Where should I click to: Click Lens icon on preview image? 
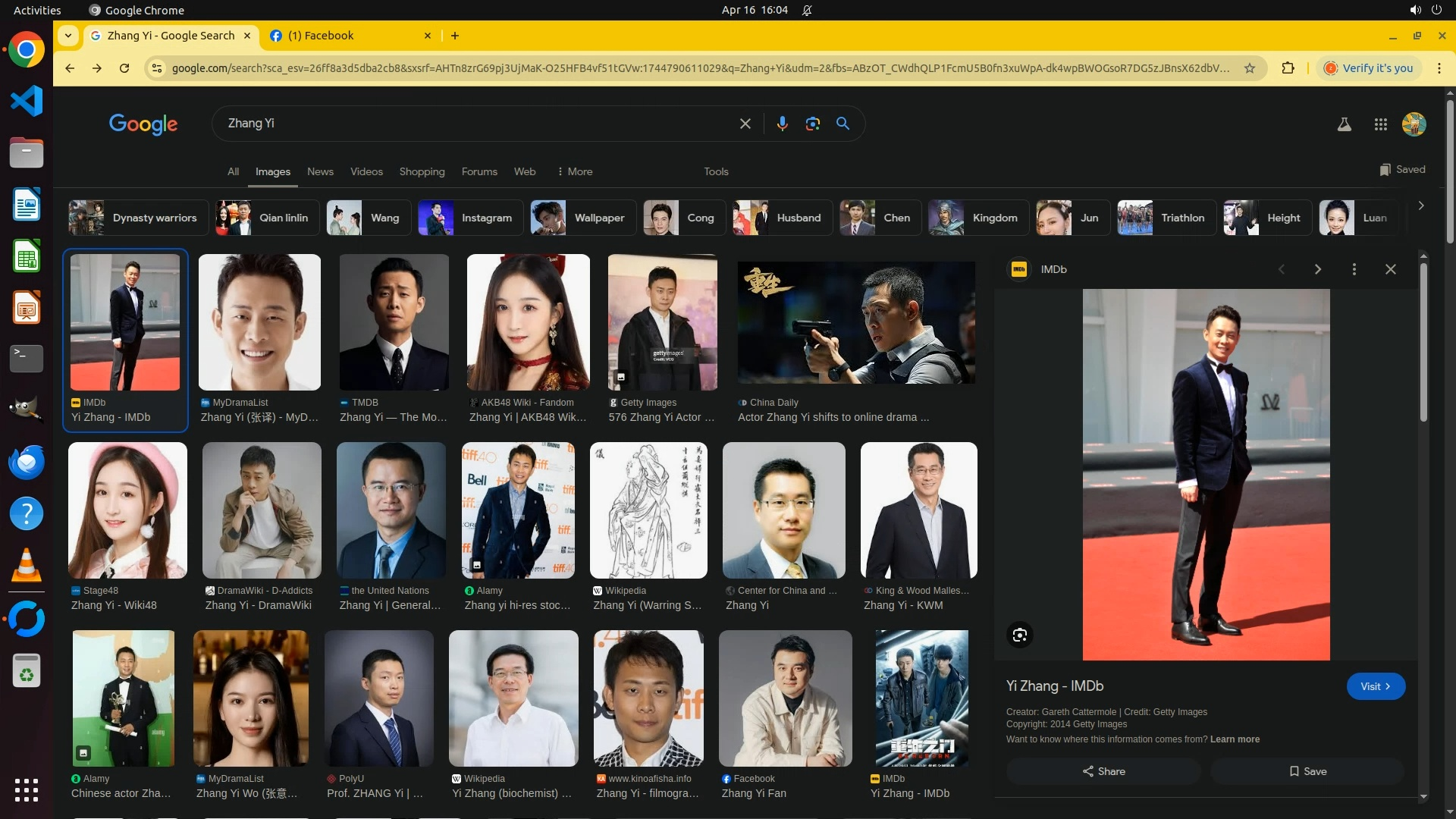point(1019,635)
